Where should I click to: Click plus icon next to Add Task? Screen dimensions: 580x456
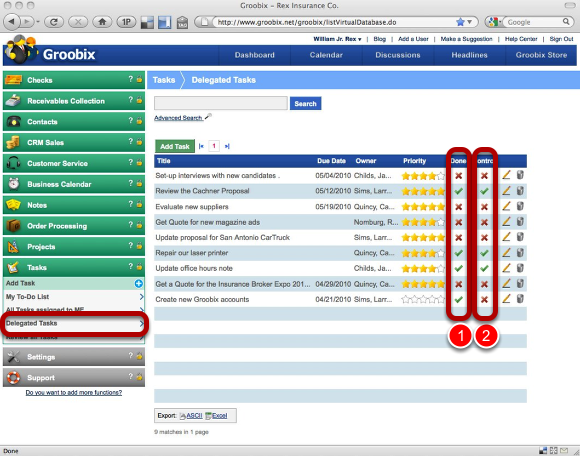click(139, 284)
